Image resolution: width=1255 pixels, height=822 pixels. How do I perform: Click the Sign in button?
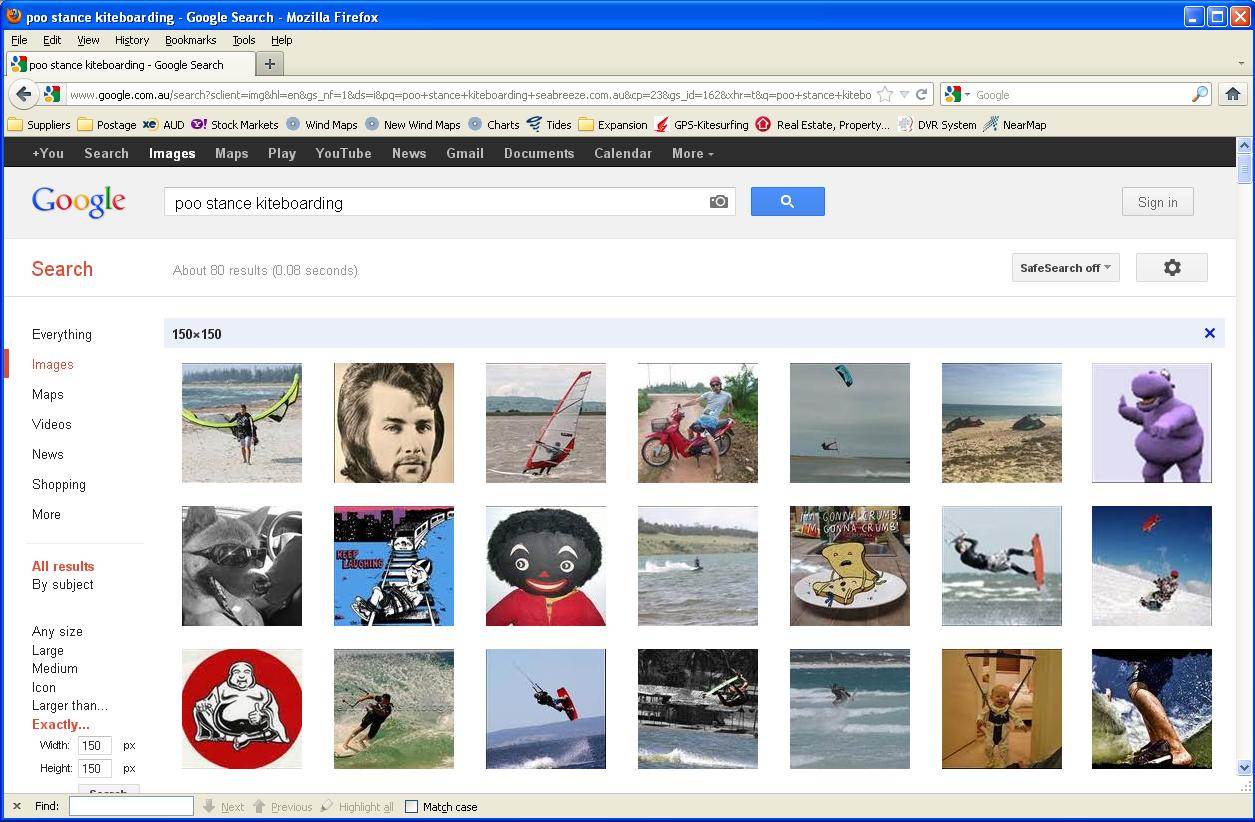click(x=1157, y=202)
